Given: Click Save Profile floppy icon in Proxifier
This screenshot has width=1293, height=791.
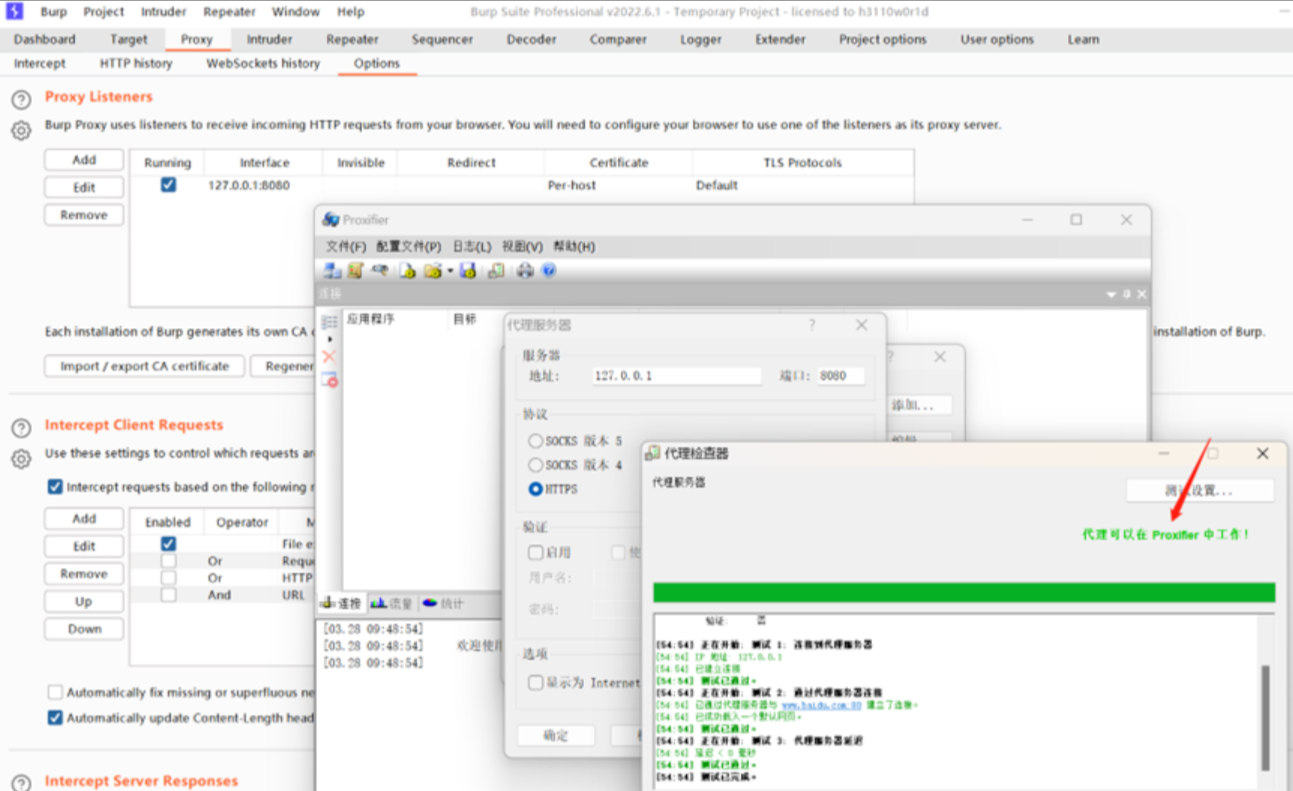Looking at the screenshot, I should (468, 270).
